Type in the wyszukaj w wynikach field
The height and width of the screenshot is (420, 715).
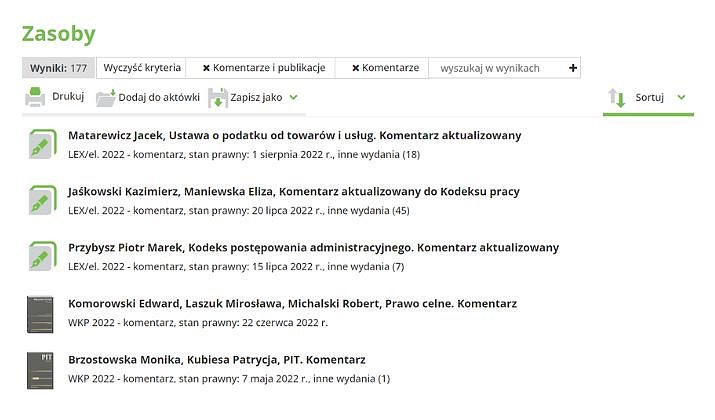[495, 68]
